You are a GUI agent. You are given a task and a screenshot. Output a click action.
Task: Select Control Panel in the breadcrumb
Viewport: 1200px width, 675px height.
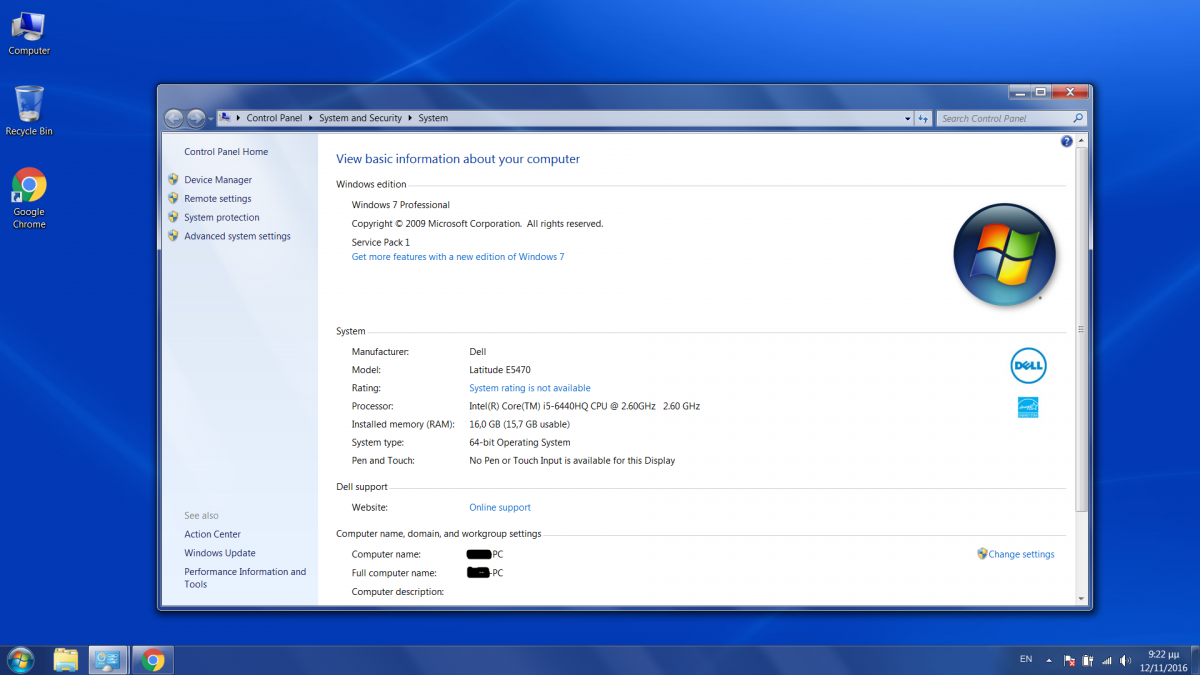274,118
